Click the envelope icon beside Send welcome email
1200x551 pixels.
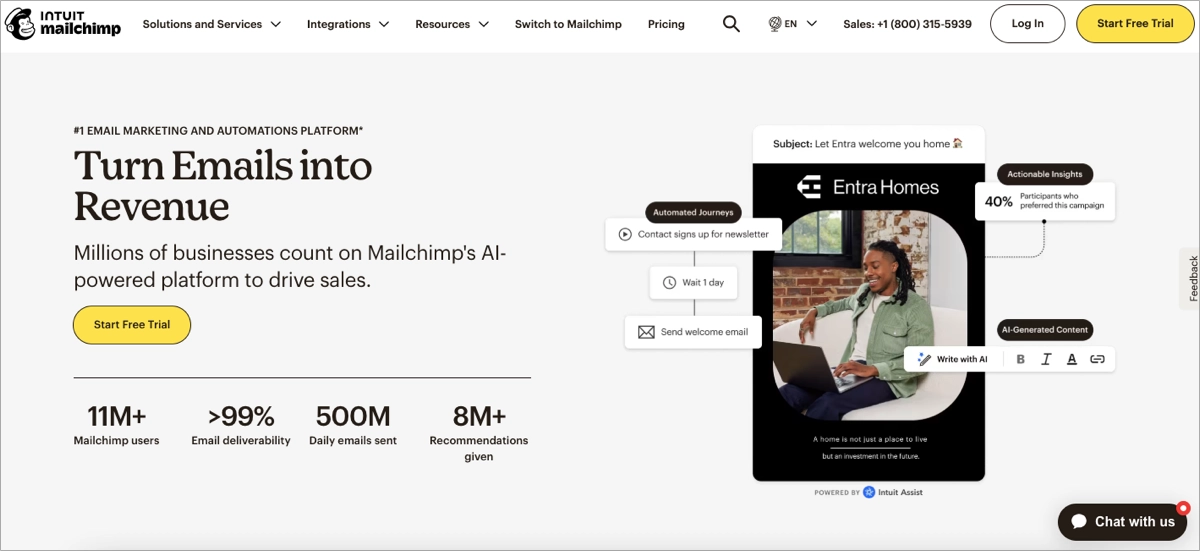(x=646, y=332)
